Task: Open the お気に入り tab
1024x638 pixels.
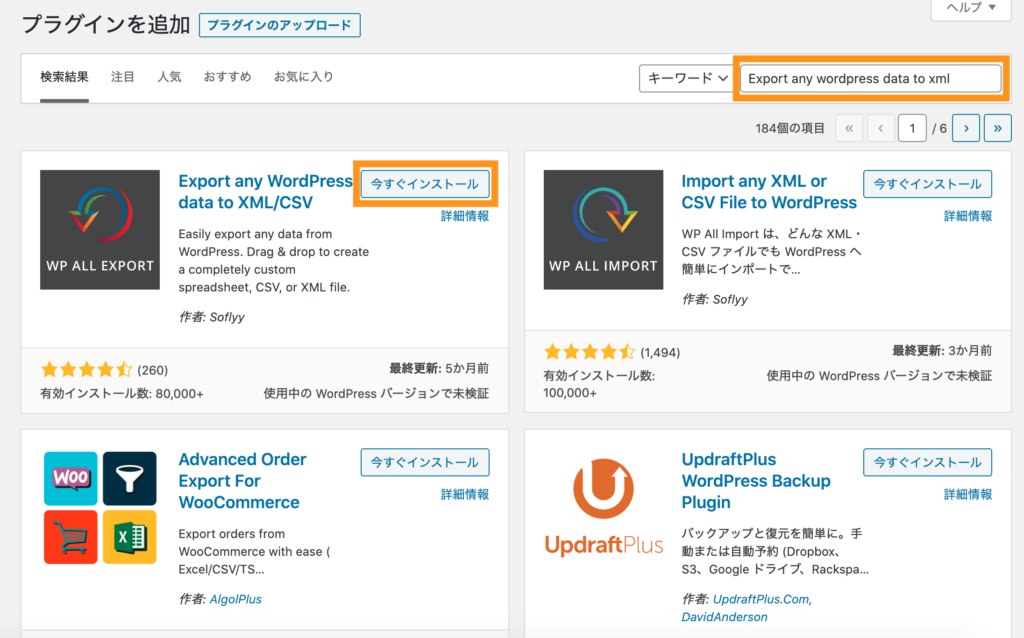Action: pyautogui.click(x=303, y=75)
